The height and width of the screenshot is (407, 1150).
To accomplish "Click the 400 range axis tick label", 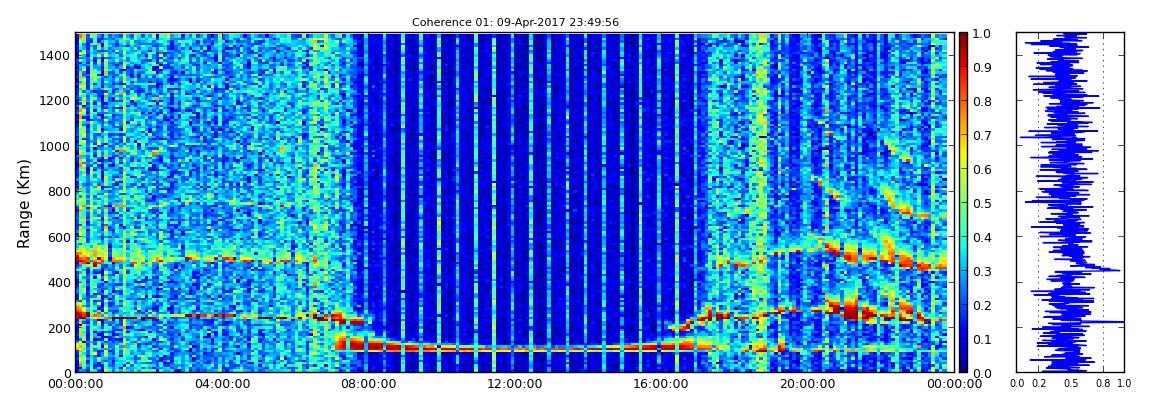I will (x=59, y=283).
